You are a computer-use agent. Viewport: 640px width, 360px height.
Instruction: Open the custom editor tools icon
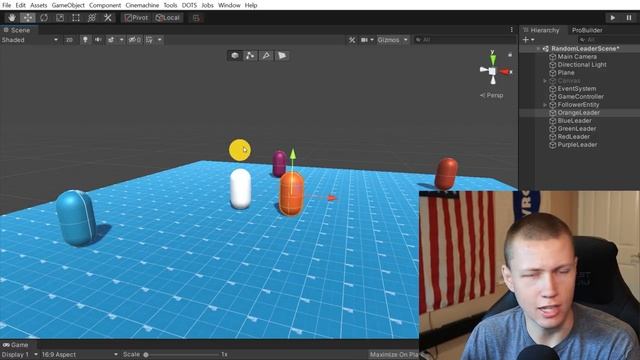click(108, 18)
